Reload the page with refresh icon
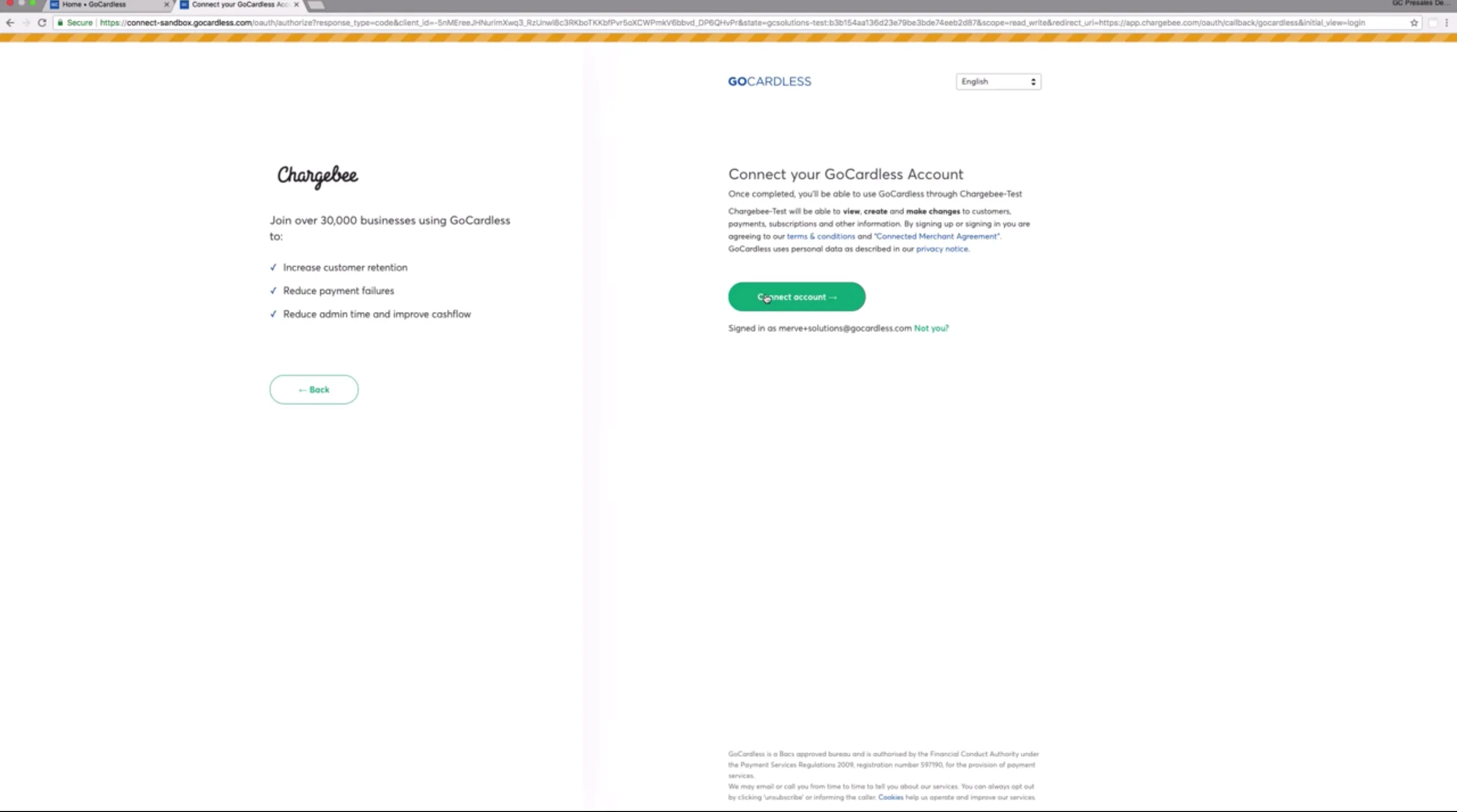The image size is (1457, 812). [42, 23]
